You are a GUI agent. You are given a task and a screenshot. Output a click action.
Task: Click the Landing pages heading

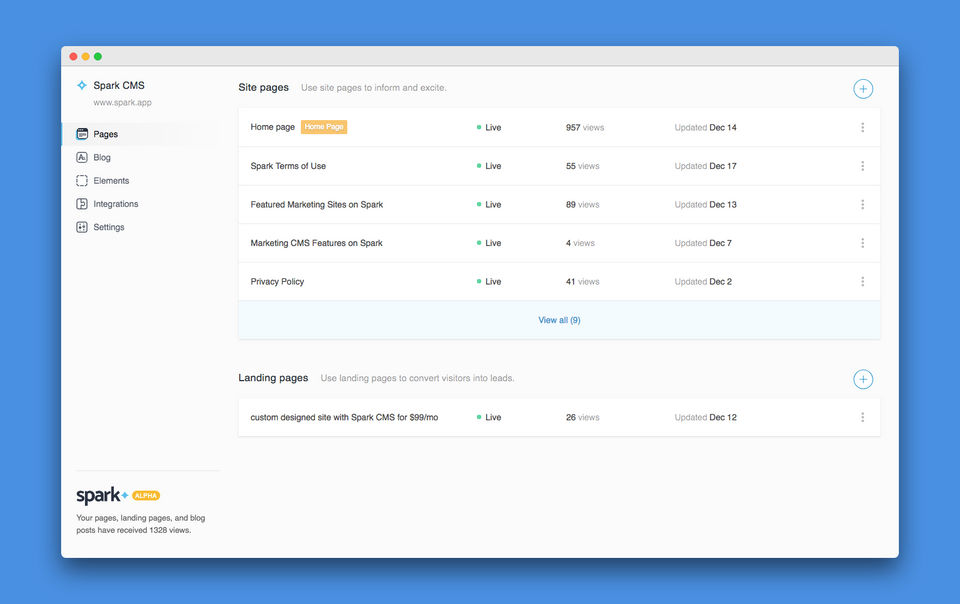[273, 378]
